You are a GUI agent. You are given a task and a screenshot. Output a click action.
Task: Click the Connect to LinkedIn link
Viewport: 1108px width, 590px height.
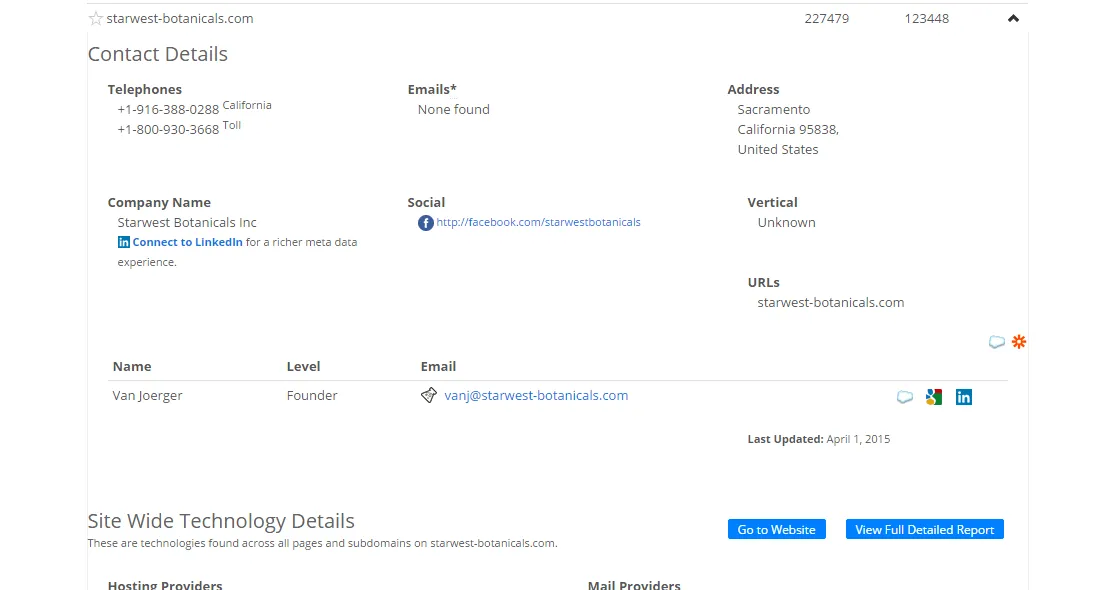pyautogui.click(x=187, y=242)
